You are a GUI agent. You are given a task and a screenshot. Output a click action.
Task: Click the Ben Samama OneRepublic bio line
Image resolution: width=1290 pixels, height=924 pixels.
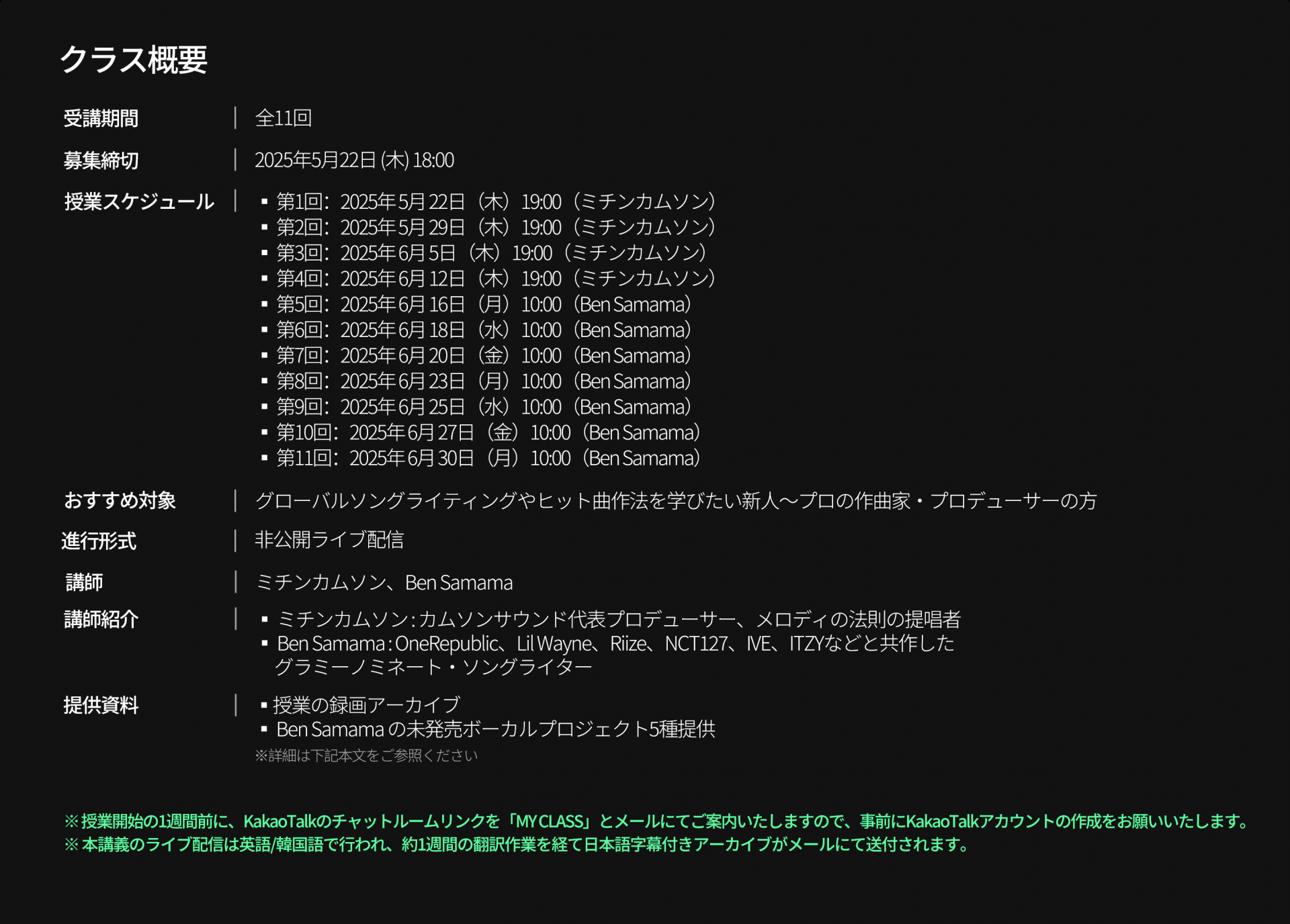615,644
